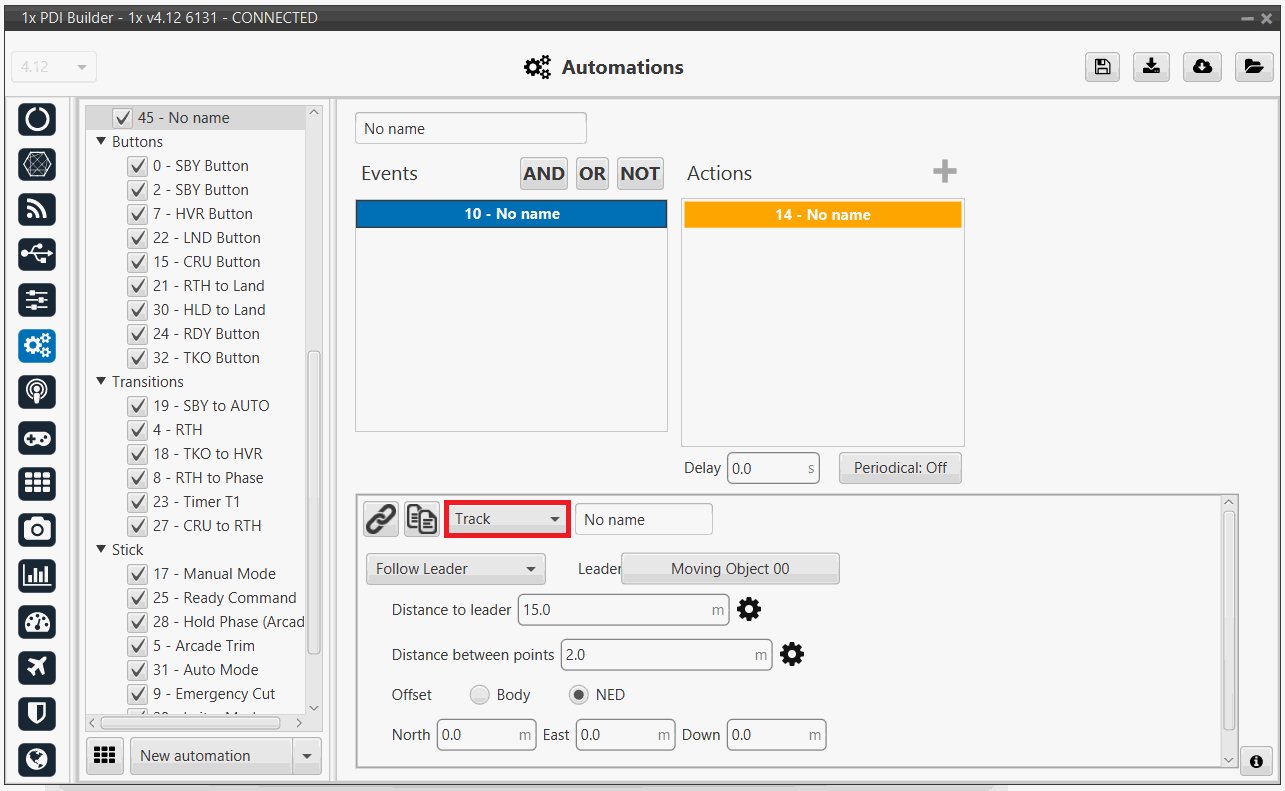
Task: Click the save icon in top toolbar
Action: pos(1101,67)
